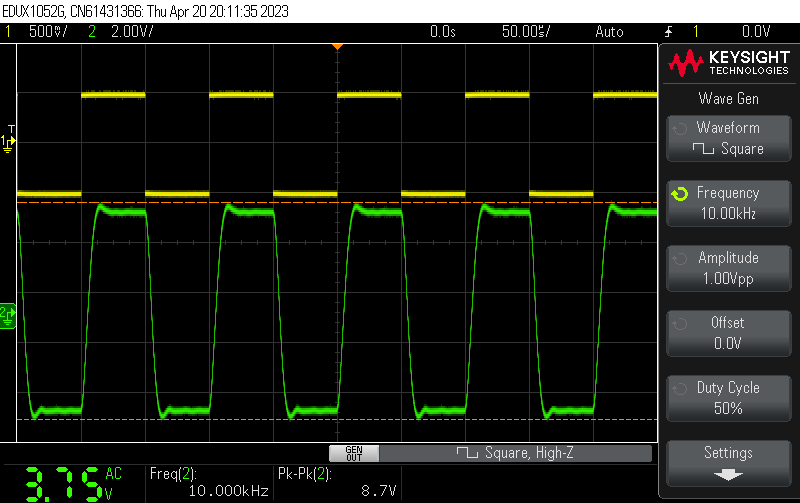Click the rising edge trigger icon
800x503 pixels.
[668, 32]
